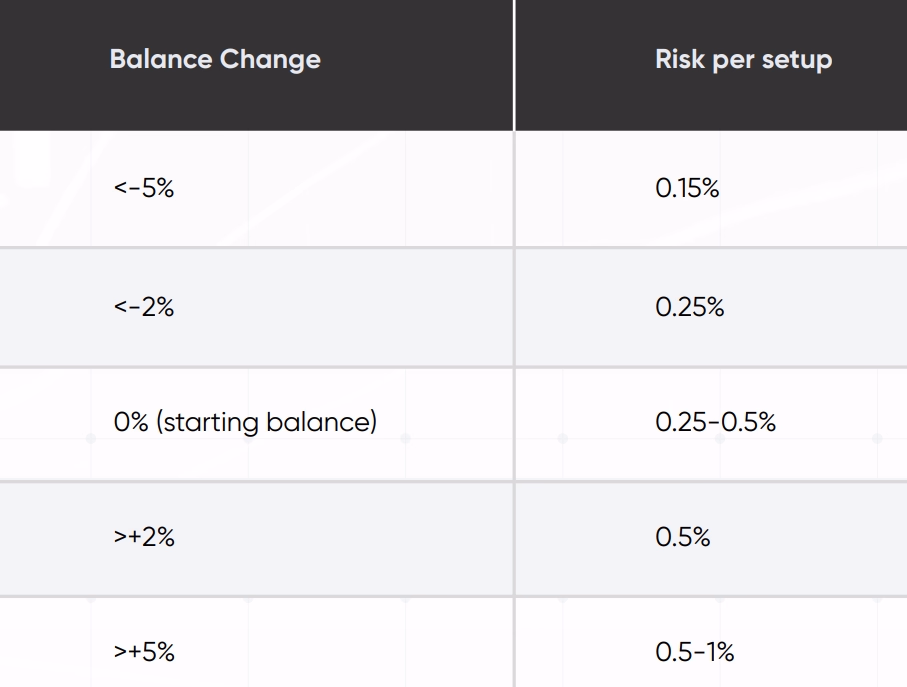907x687 pixels.
Task: Click the Risk per setup column header
Action: point(743,60)
